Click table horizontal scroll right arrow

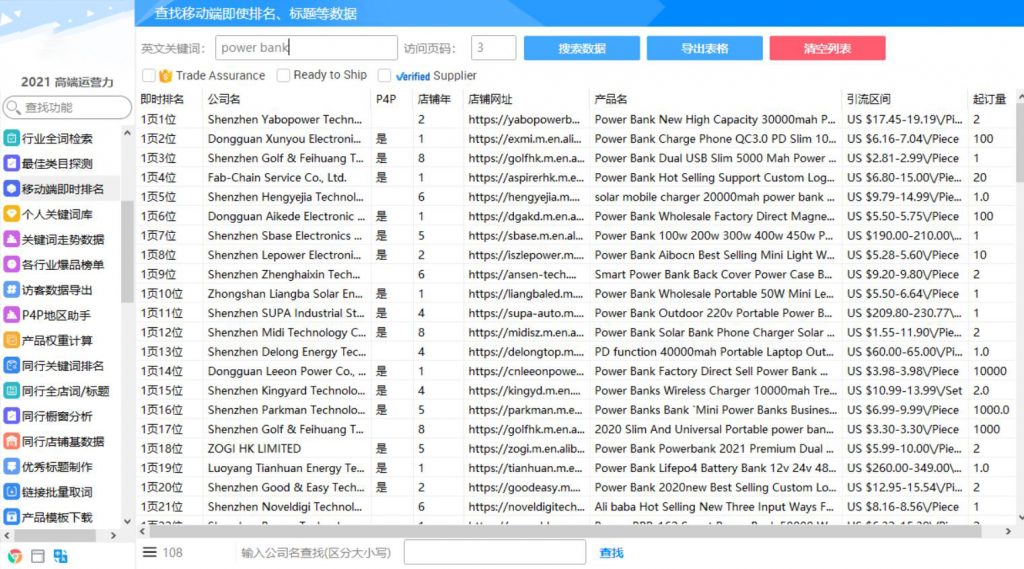pyautogui.click(x=1008, y=532)
